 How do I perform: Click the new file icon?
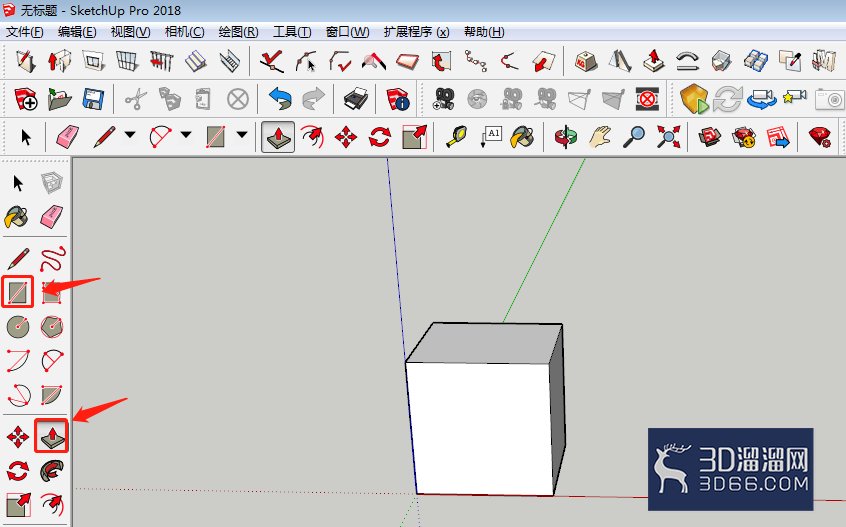25,99
